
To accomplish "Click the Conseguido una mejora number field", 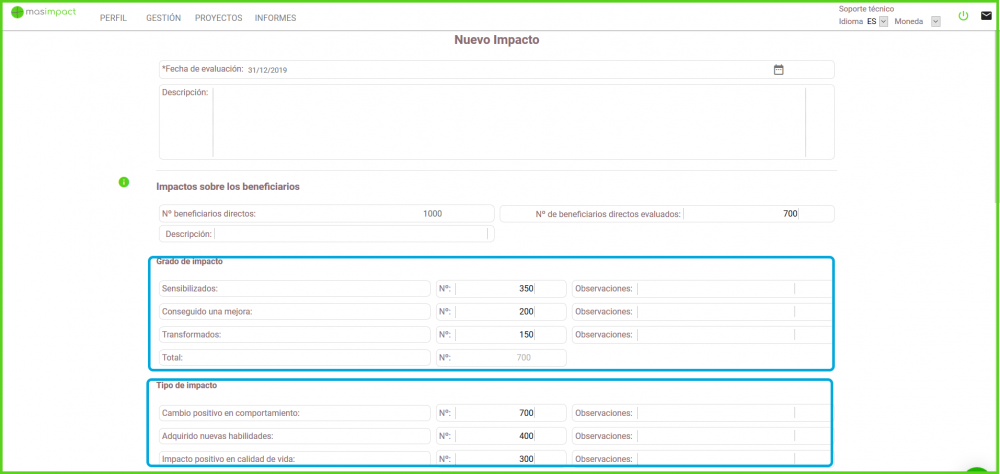I will click(x=495, y=312).
